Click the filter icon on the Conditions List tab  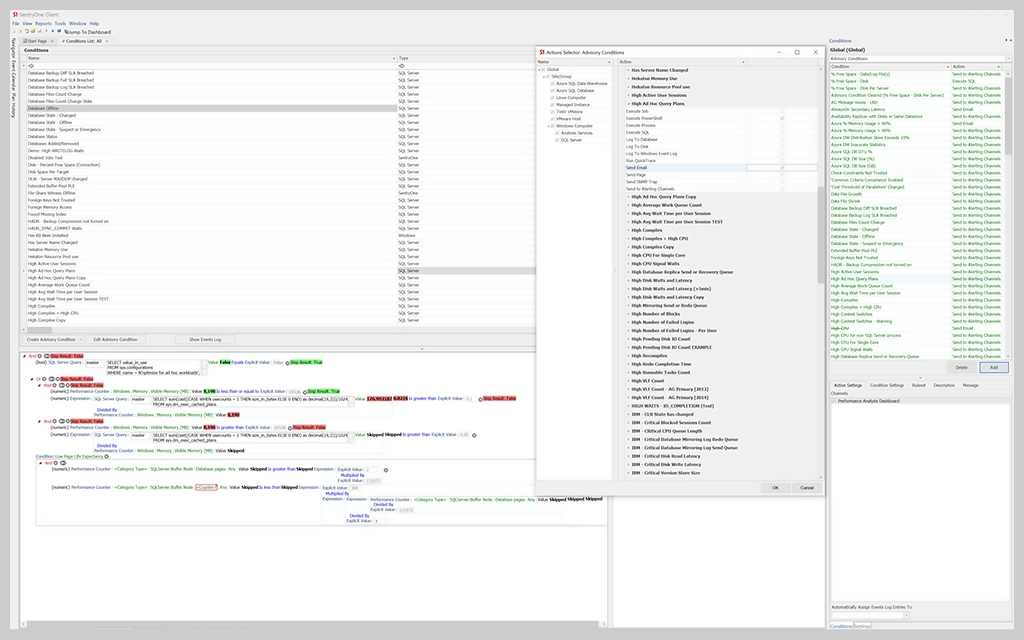(x=64, y=41)
